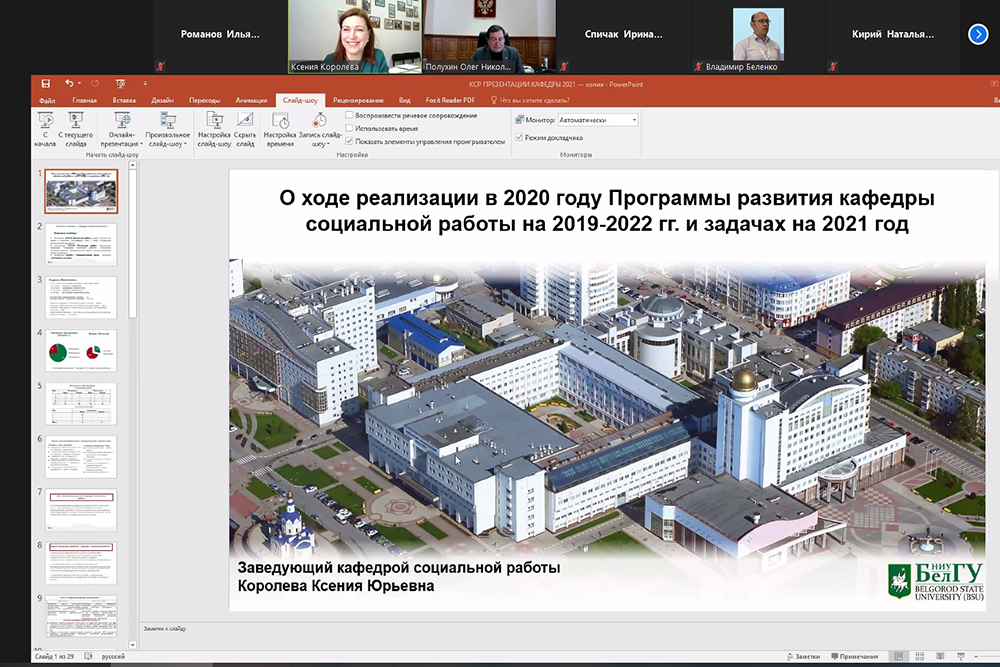Select slide 4 thumbnail with pie charts
Screen dimensions: 1000x667
(x=81, y=351)
